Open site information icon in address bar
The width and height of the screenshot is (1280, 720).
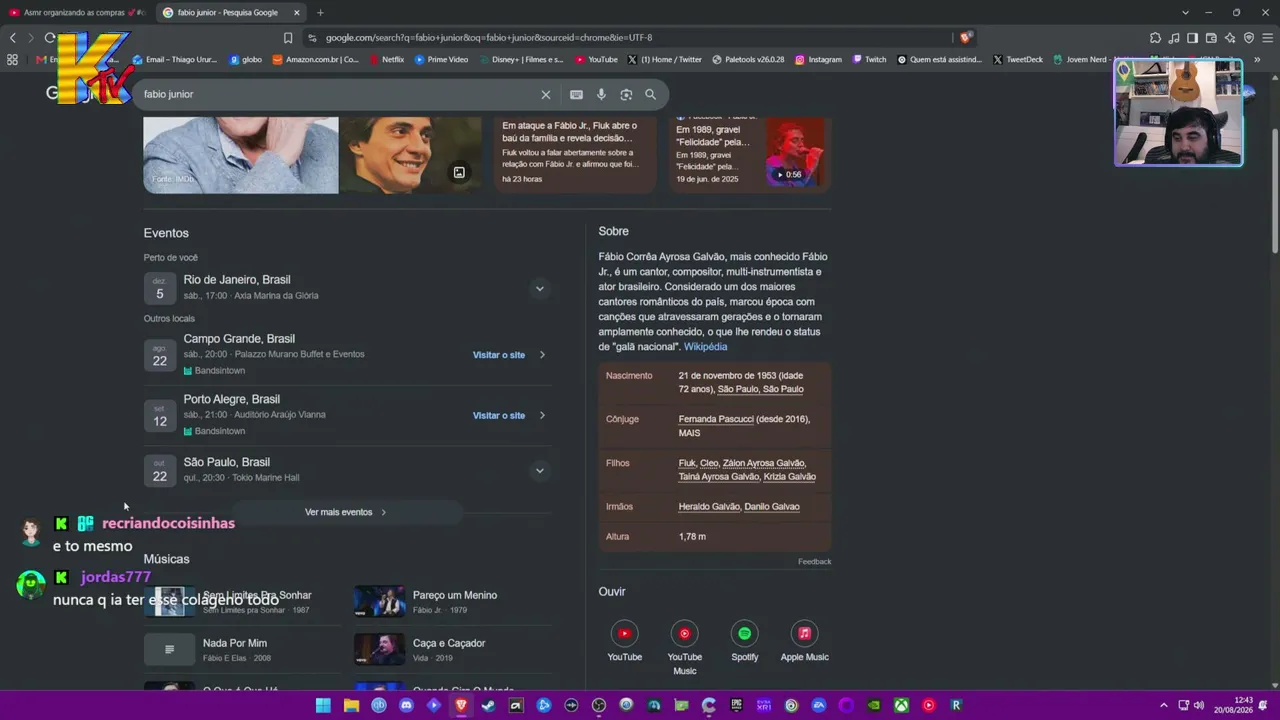312,38
